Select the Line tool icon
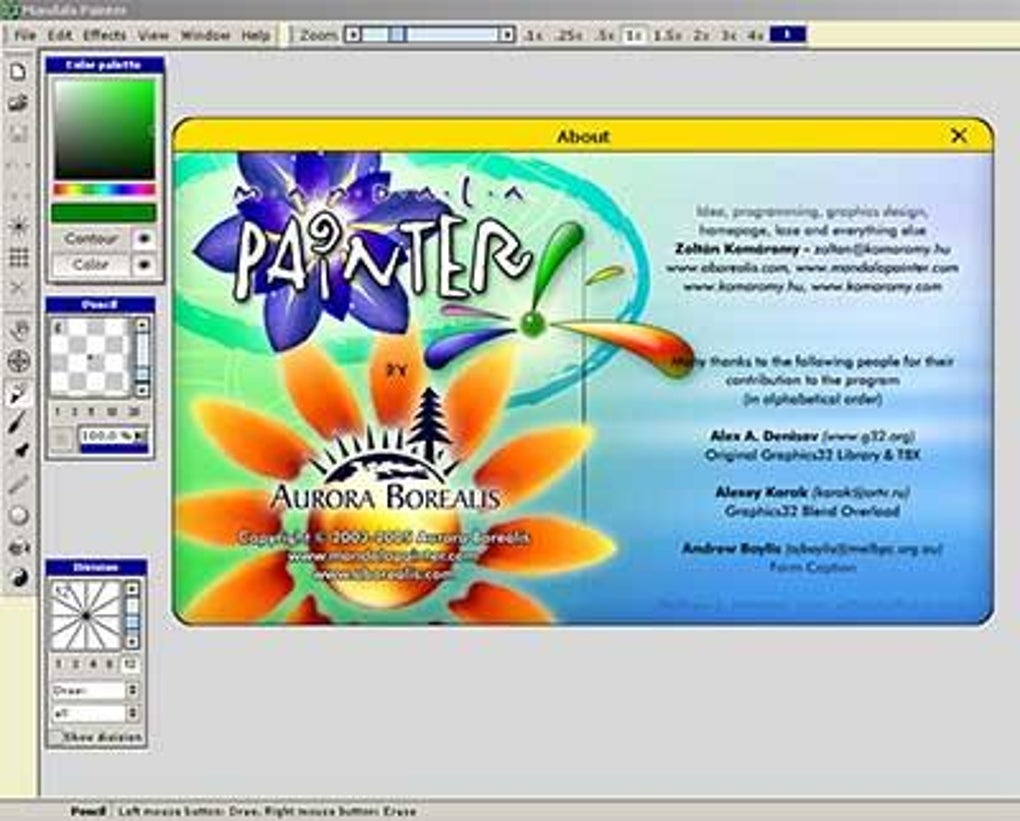The height and width of the screenshot is (821, 1020). pyautogui.click(x=18, y=484)
